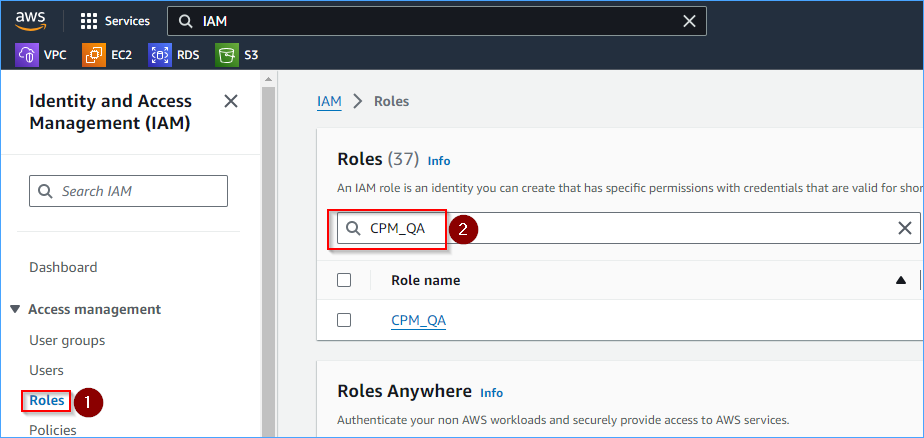Click the magnifier icon in Search IAM
Viewport: 924px width, 438px height.
[45, 191]
